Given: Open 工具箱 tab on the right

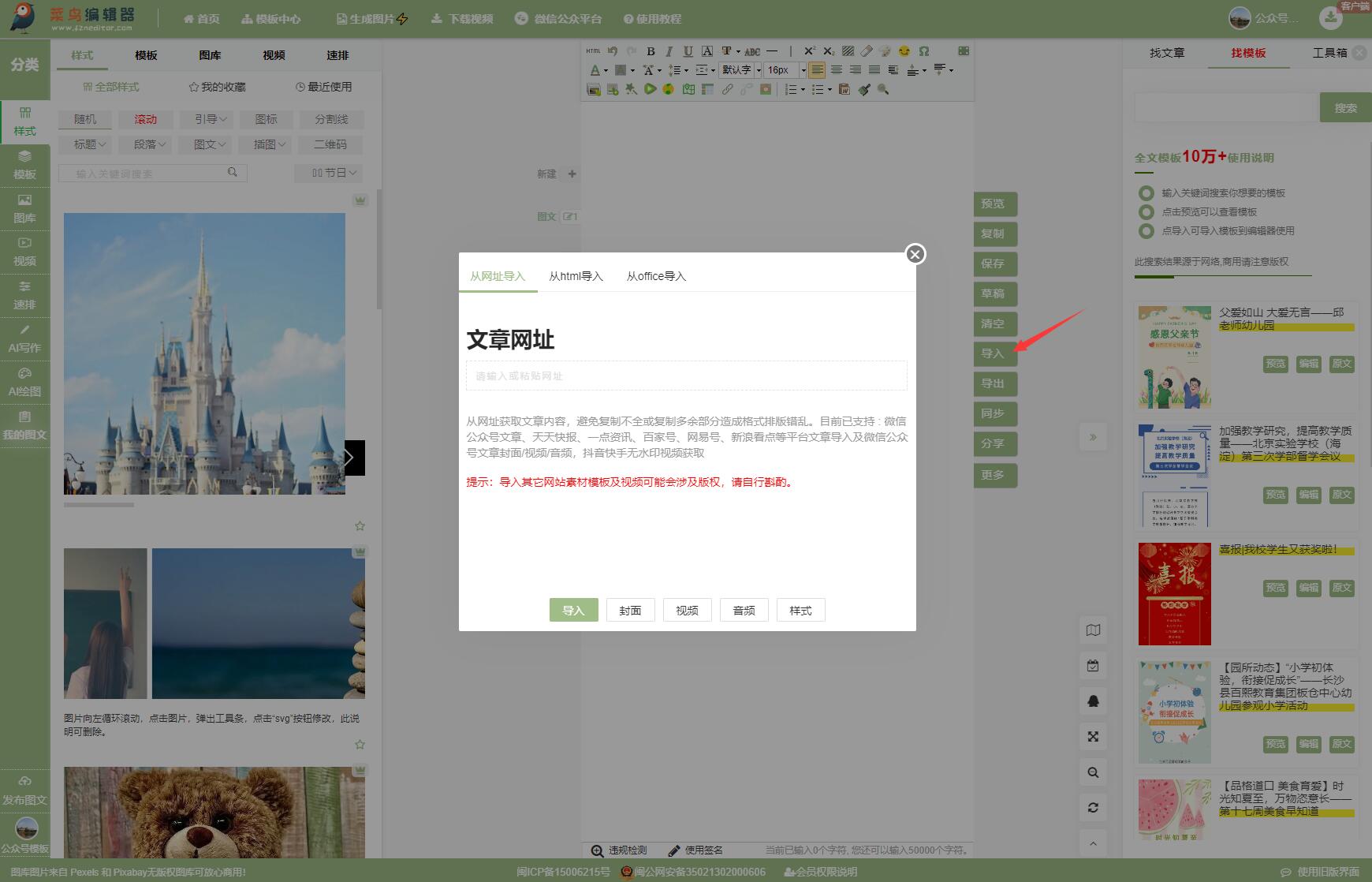Looking at the screenshot, I should tap(1329, 53).
